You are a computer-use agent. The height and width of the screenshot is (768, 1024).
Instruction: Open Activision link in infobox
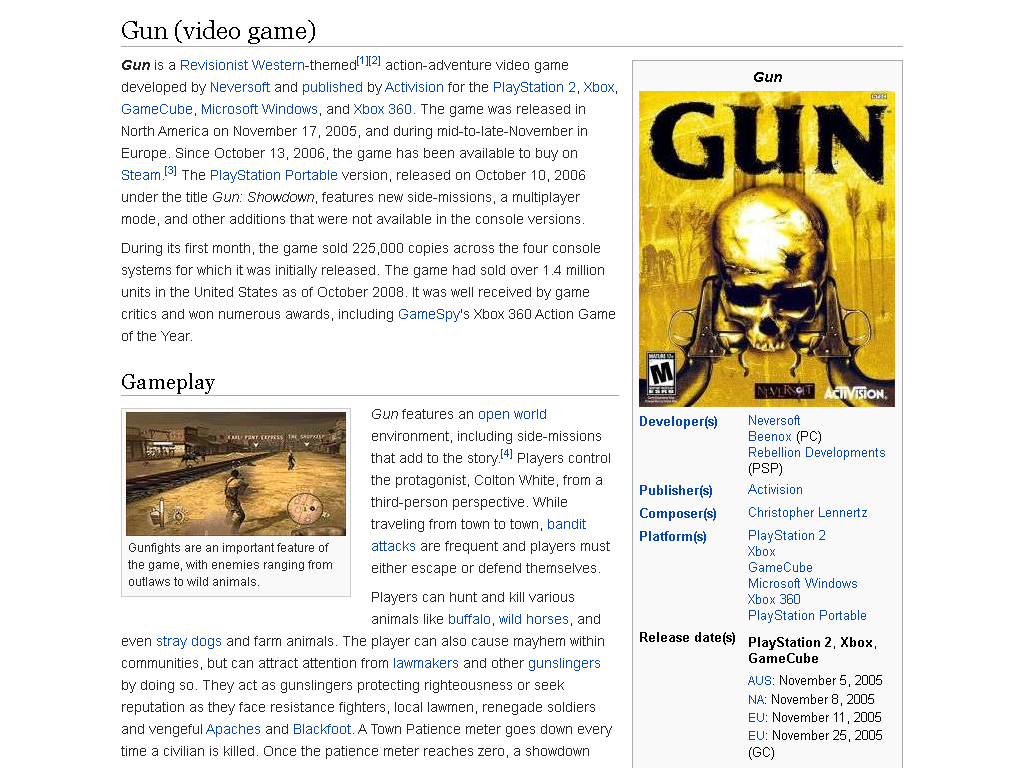[775, 490]
